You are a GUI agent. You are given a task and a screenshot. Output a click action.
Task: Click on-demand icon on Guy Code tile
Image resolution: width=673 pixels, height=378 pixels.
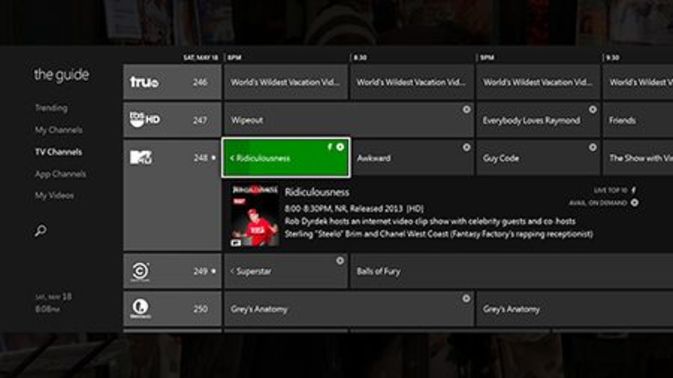pos(592,147)
